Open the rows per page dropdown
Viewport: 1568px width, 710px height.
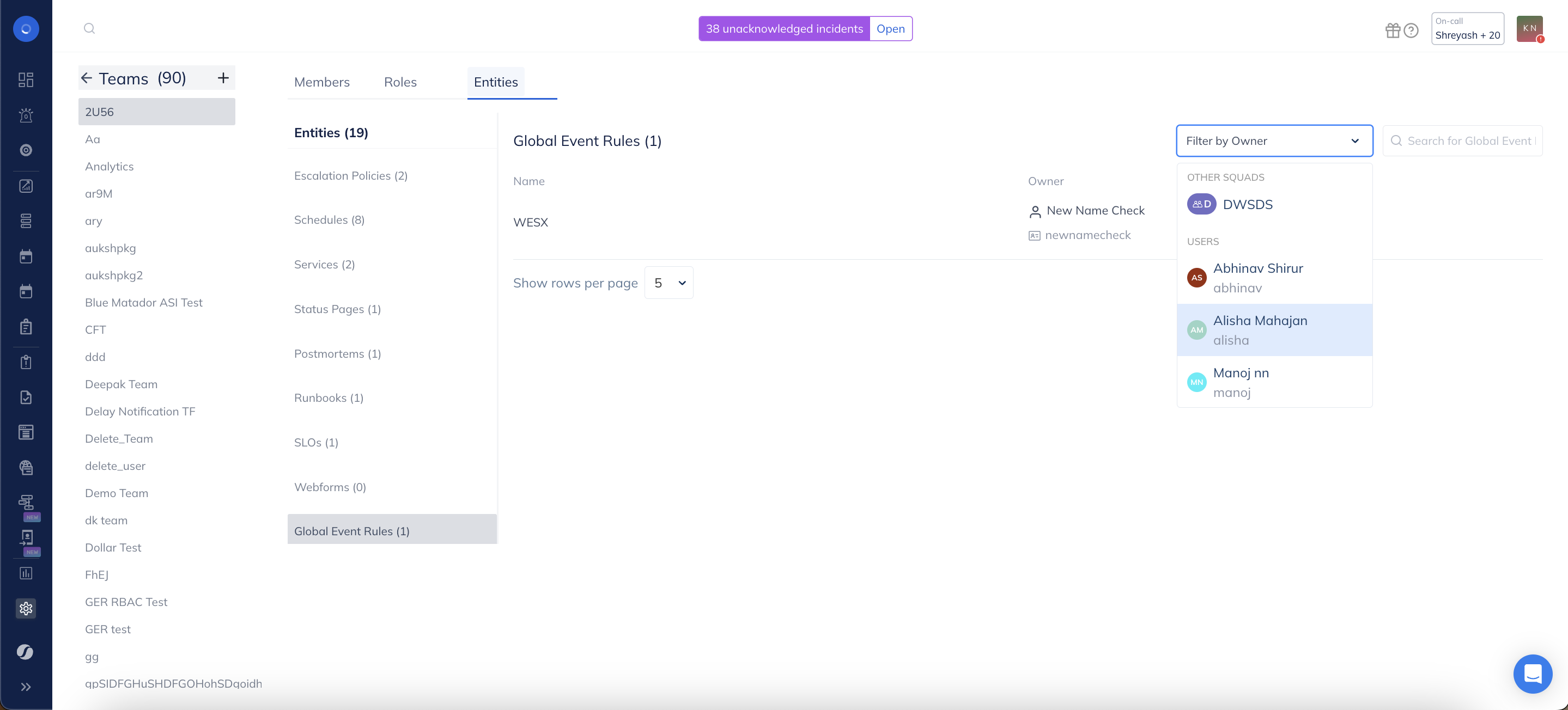click(x=668, y=282)
